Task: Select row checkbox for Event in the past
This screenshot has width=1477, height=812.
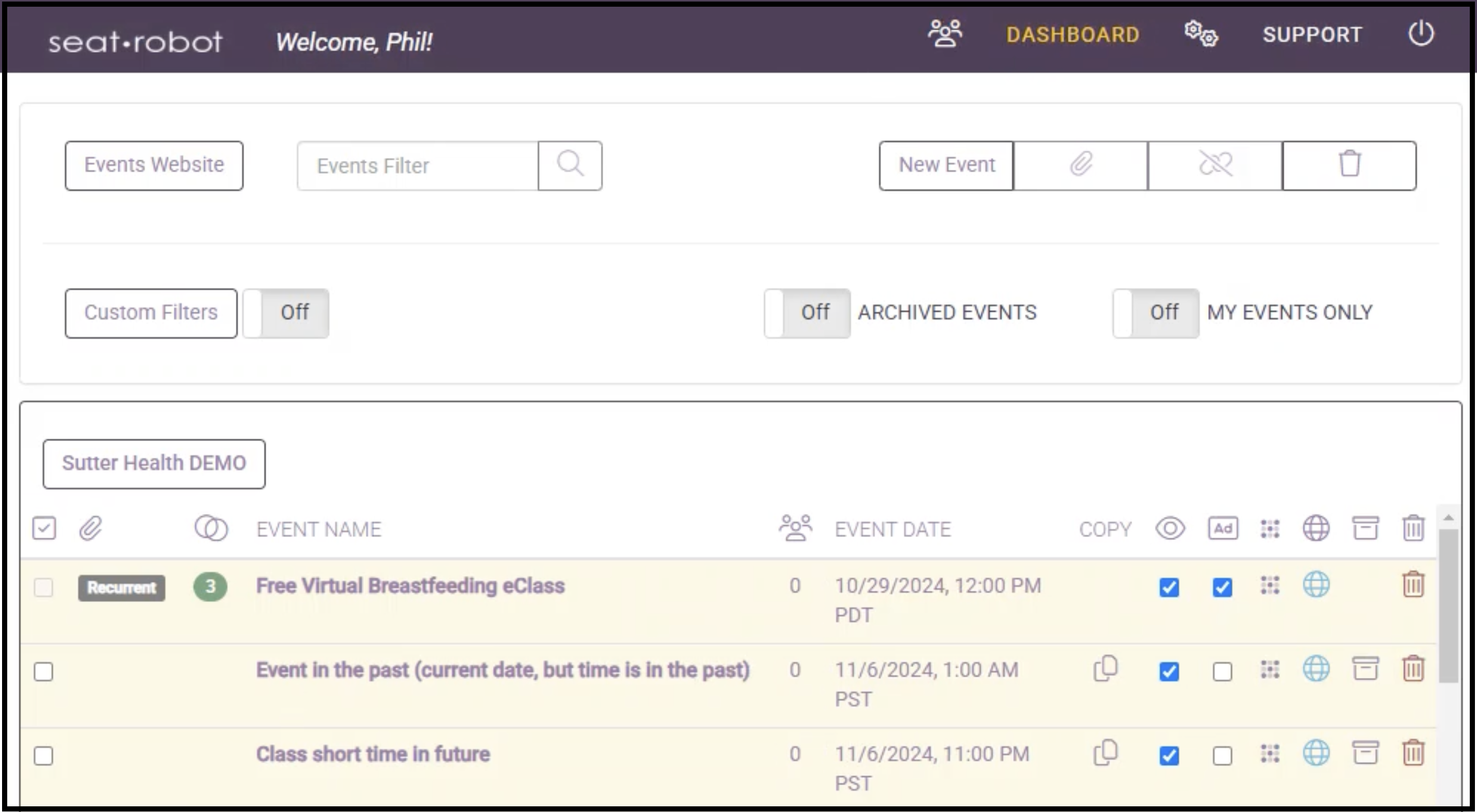Action: pos(43,672)
